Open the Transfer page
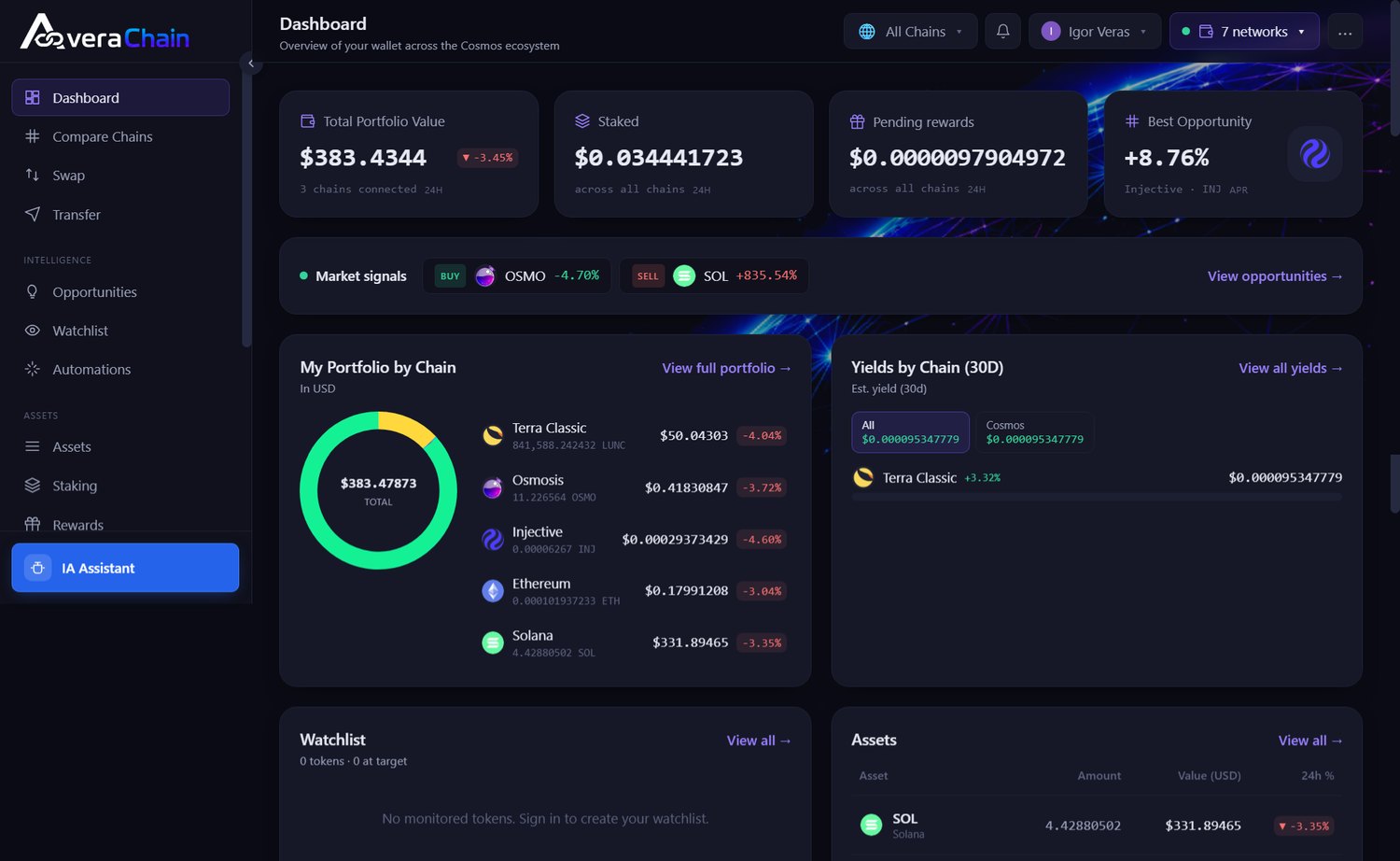The width and height of the screenshot is (1400, 861). pyautogui.click(x=120, y=215)
